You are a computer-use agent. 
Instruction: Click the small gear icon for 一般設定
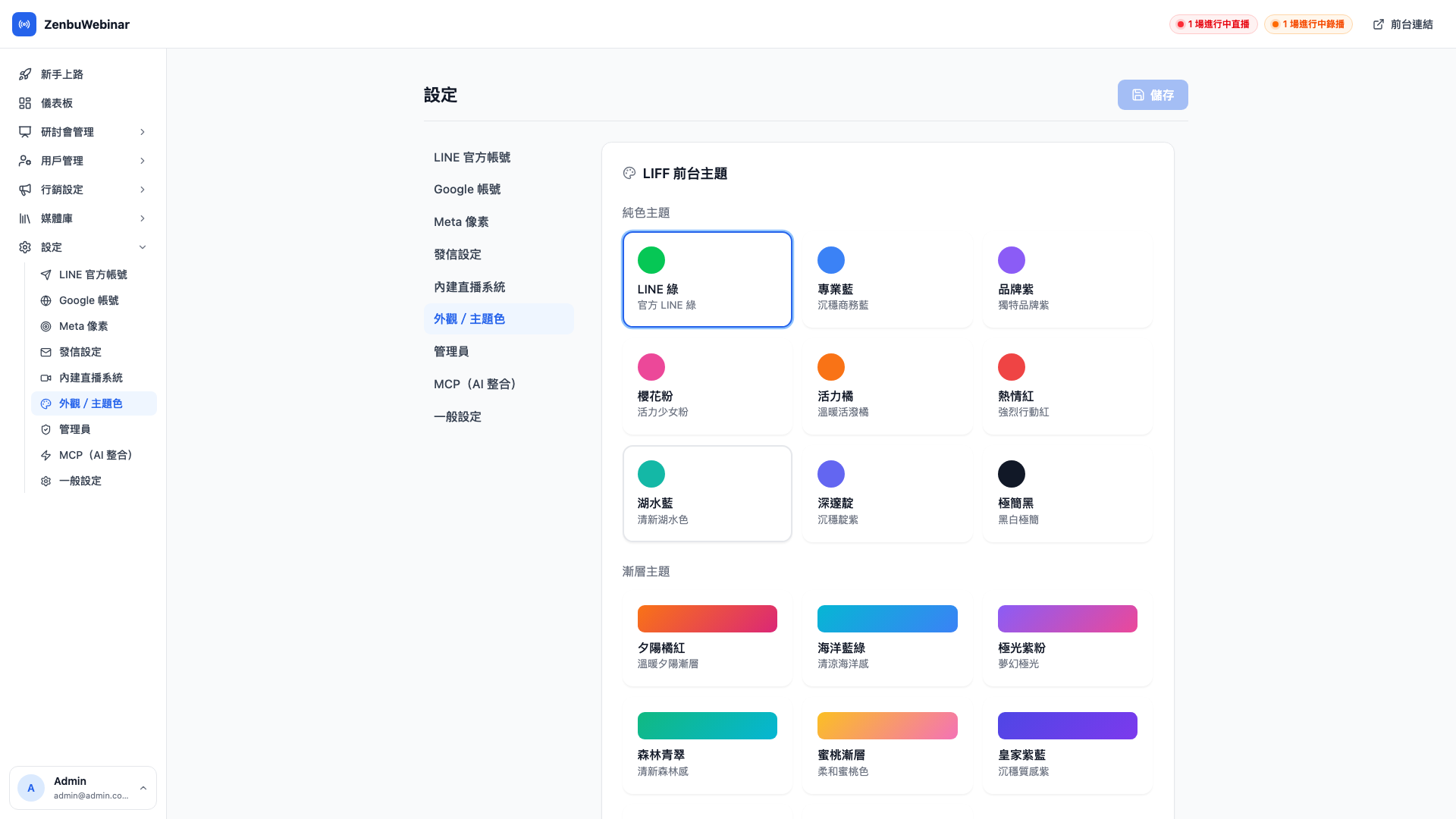[x=45, y=481]
